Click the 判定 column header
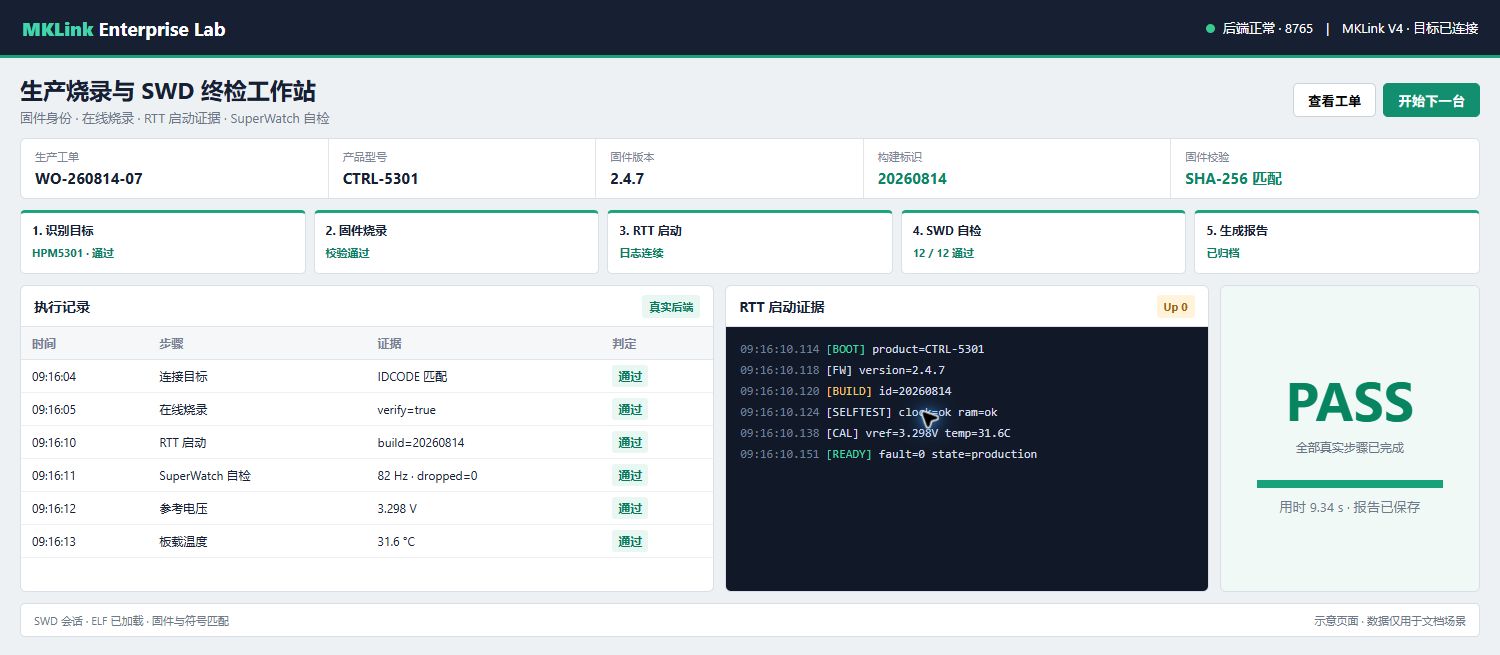This screenshot has width=1500, height=655. coord(625,344)
